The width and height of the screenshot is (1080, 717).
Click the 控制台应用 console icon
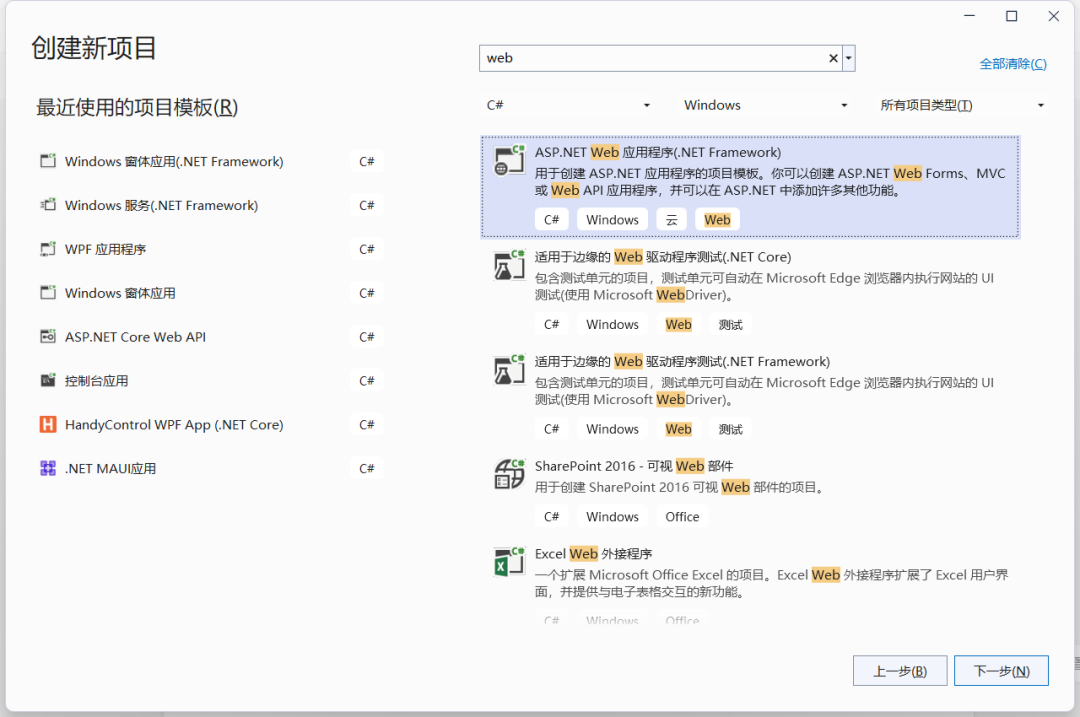tap(48, 381)
